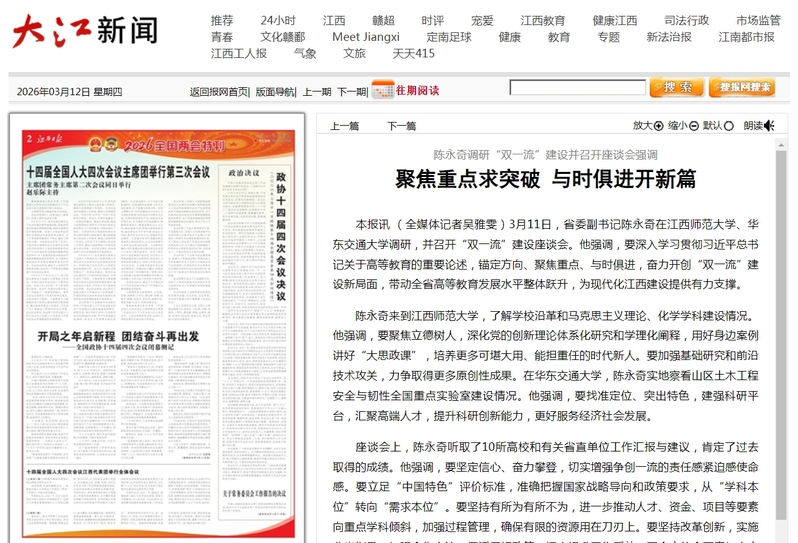Open Meet Jiangxi section
798x543 pixels.
pos(366,37)
